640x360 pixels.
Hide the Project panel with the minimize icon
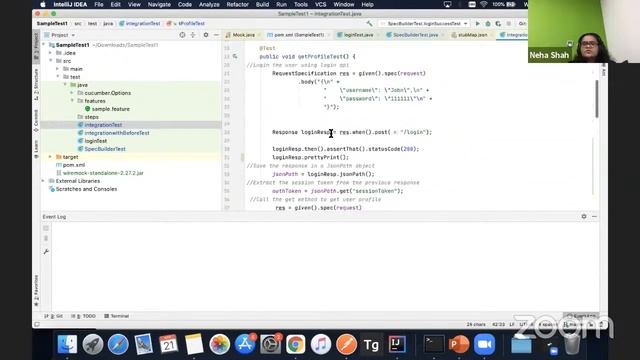(216, 35)
